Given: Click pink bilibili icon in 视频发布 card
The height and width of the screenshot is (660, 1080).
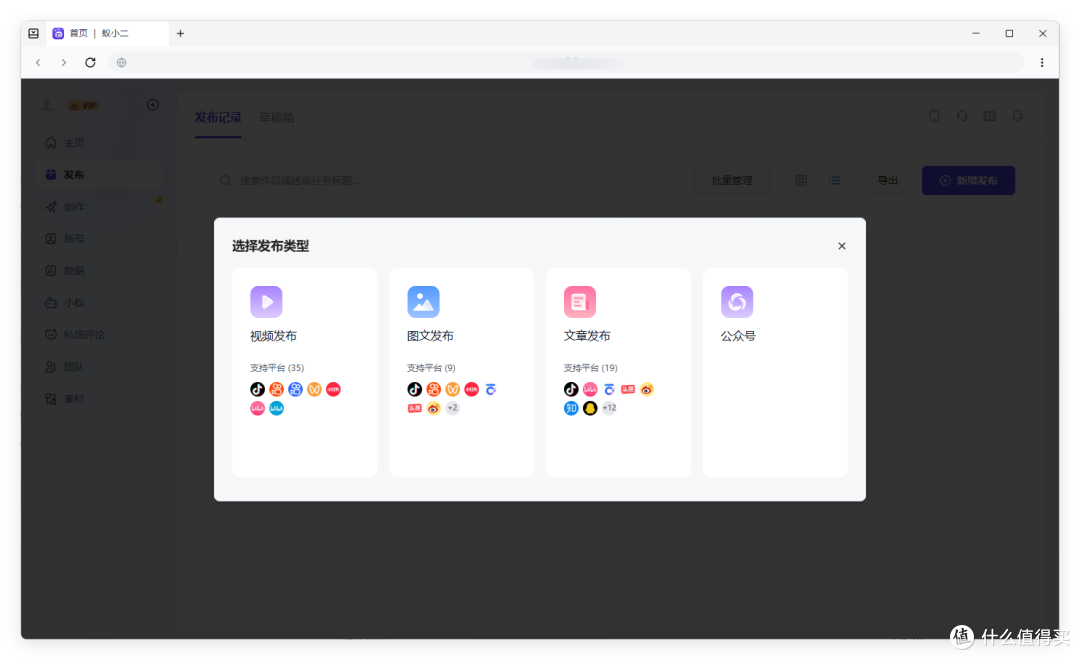Looking at the screenshot, I should pyautogui.click(x=258, y=408).
